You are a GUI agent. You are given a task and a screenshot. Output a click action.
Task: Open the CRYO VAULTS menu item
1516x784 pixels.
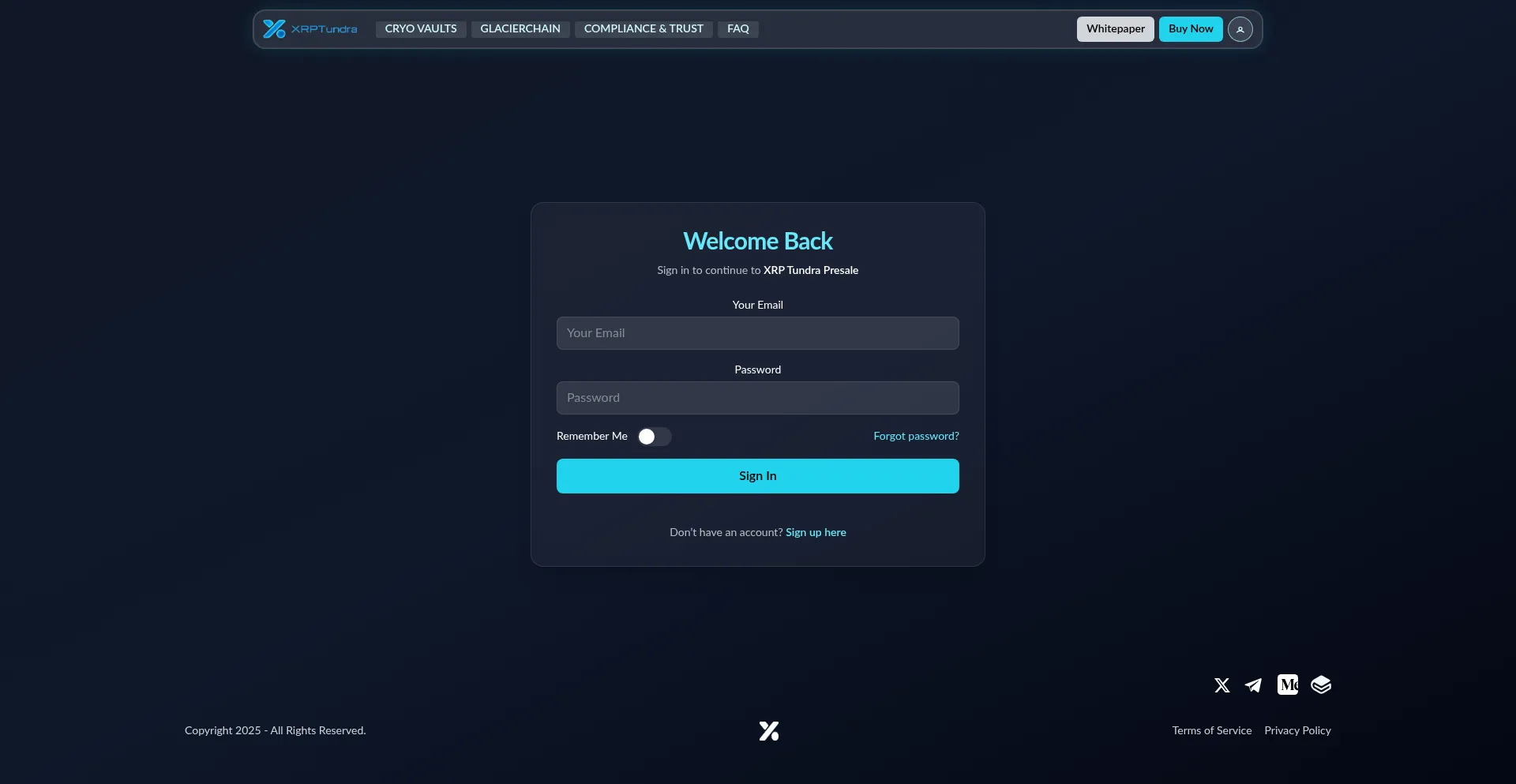[x=421, y=29]
